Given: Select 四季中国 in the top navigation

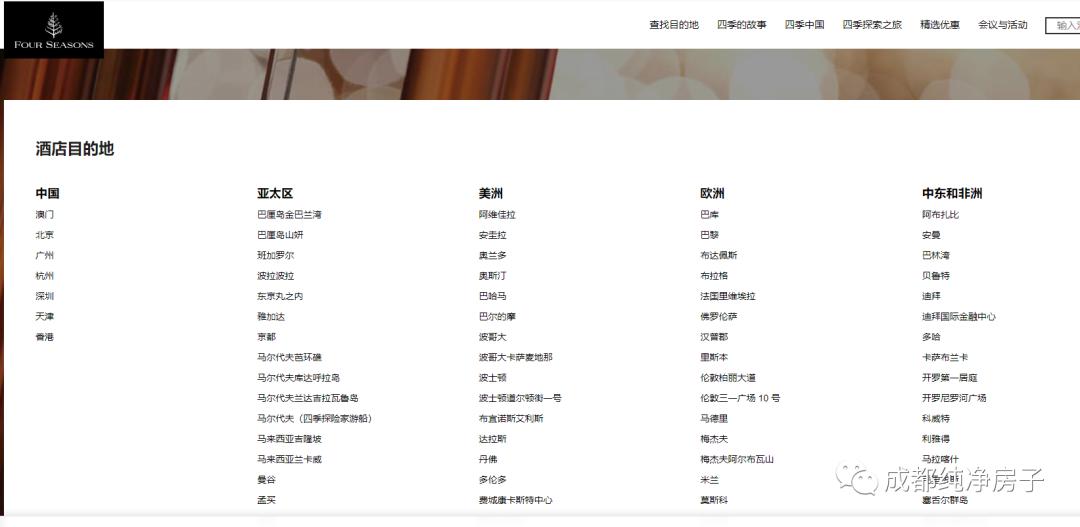Looking at the screenshot, I should 804,25.
